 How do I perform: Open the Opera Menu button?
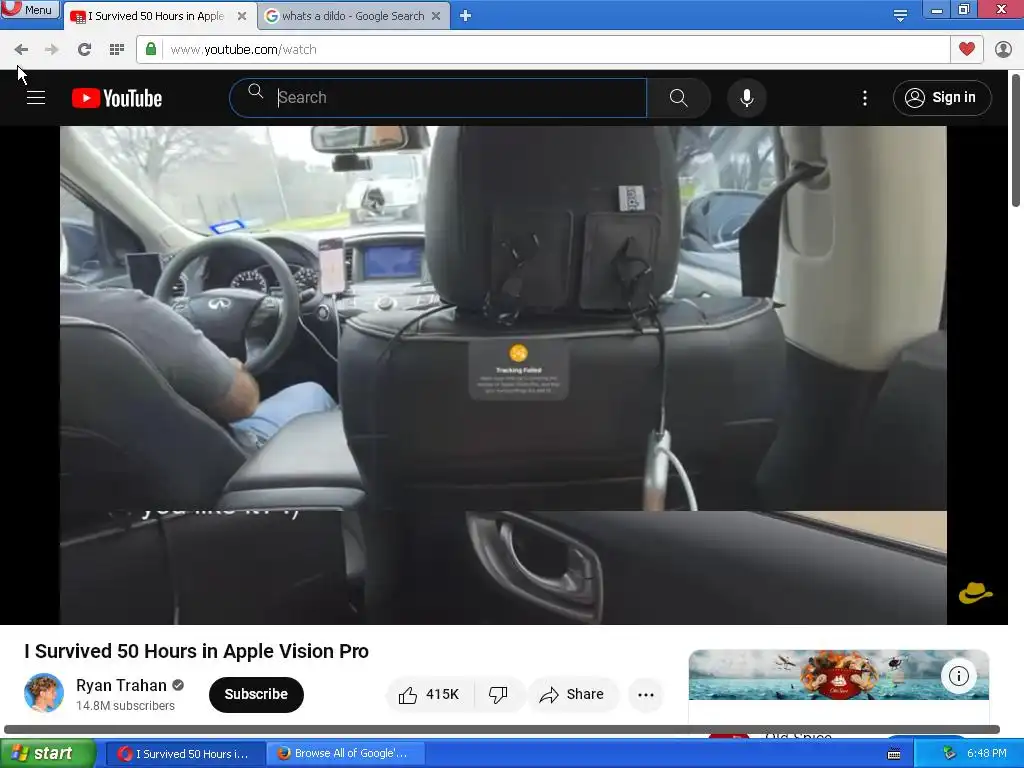pyautogui.click(x=29, y=9)
